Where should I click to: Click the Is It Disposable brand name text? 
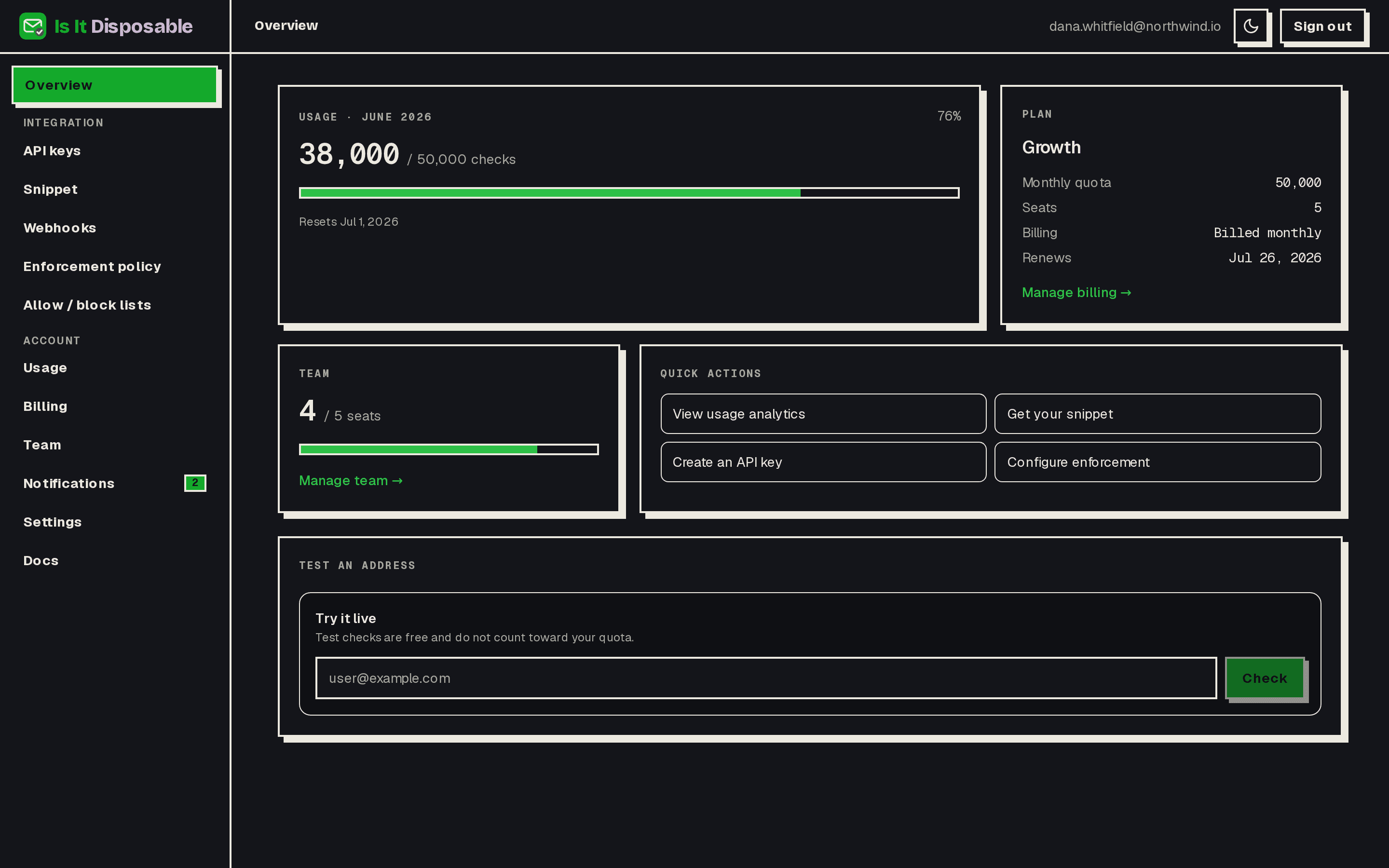tap(123, 27)
